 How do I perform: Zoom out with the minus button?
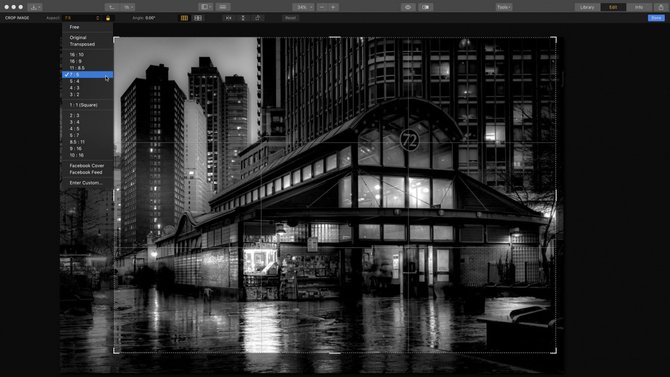(x=322, y=7)
